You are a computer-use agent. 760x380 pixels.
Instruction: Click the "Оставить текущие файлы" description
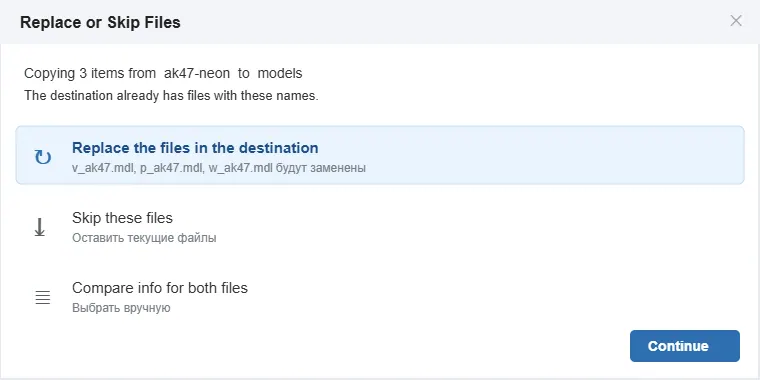[144, 238]
